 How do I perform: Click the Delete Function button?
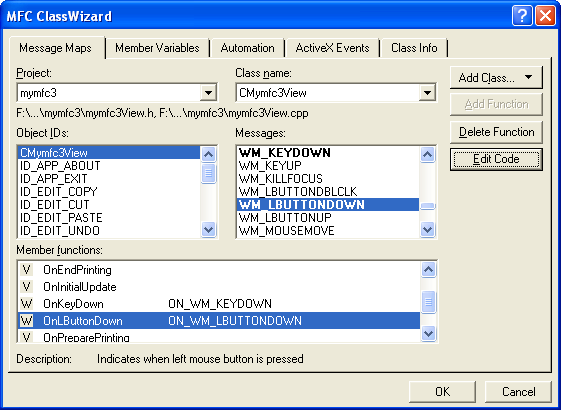click(496, 132)
